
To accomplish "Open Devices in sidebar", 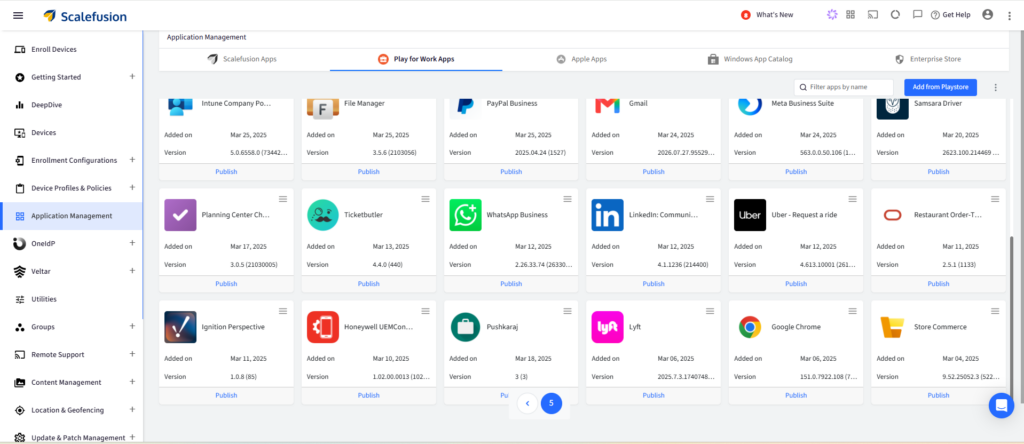I will (44, 133).
